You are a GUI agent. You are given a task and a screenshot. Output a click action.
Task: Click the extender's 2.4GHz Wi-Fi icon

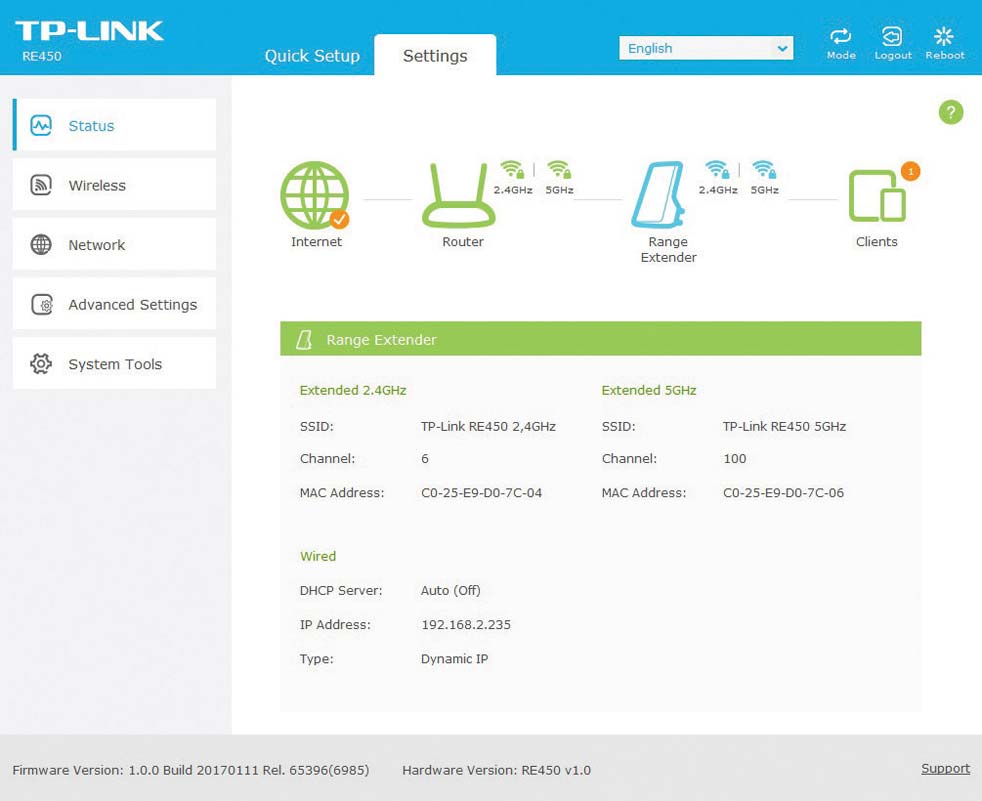(x=717, y=169)
